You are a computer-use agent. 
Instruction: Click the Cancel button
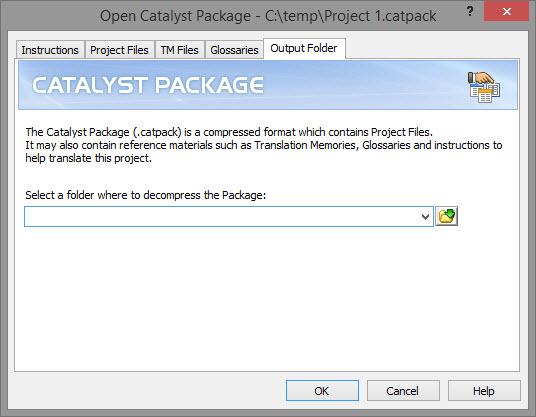point(403,391)
